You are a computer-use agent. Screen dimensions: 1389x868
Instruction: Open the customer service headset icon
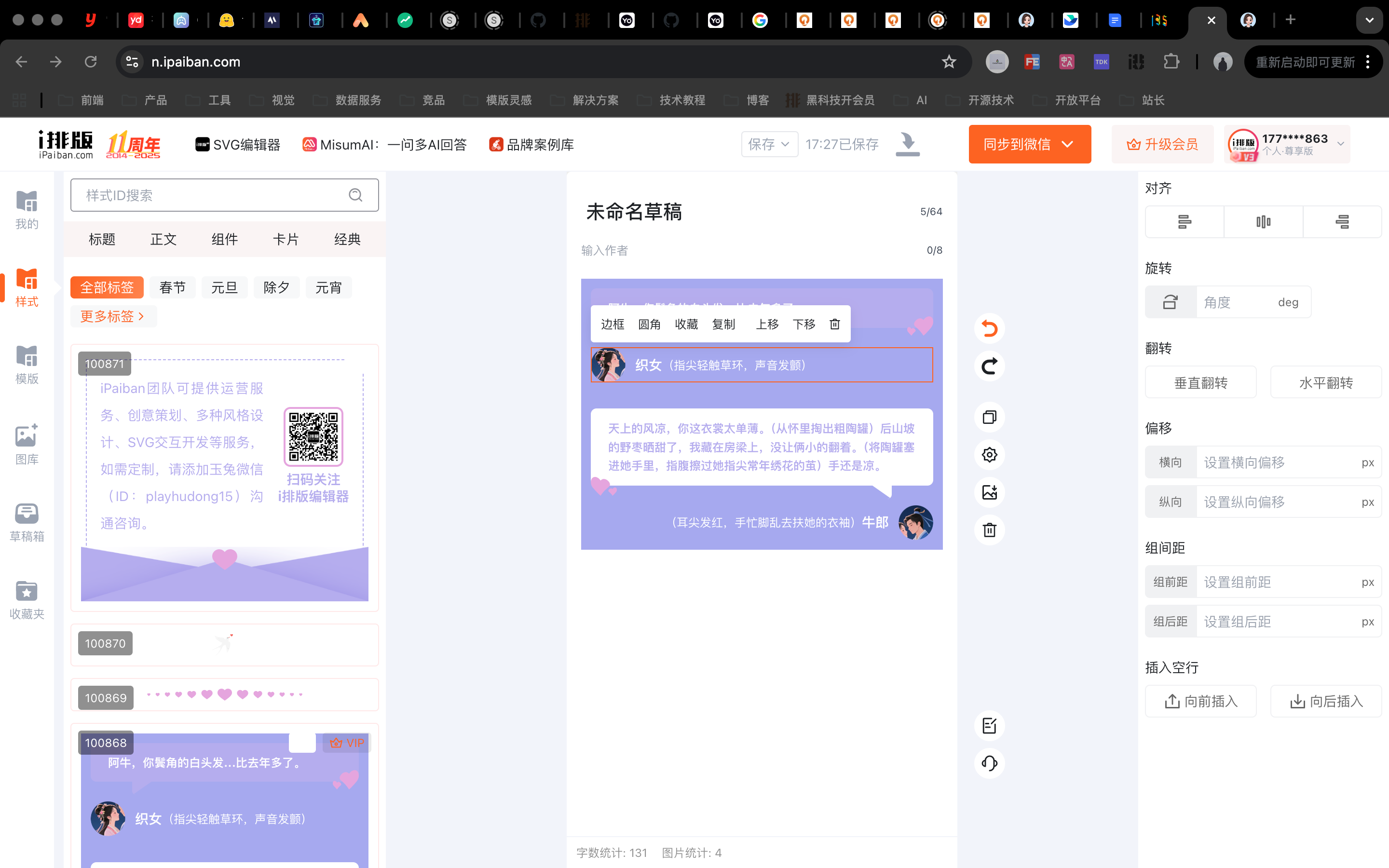[x=989, y=763]
